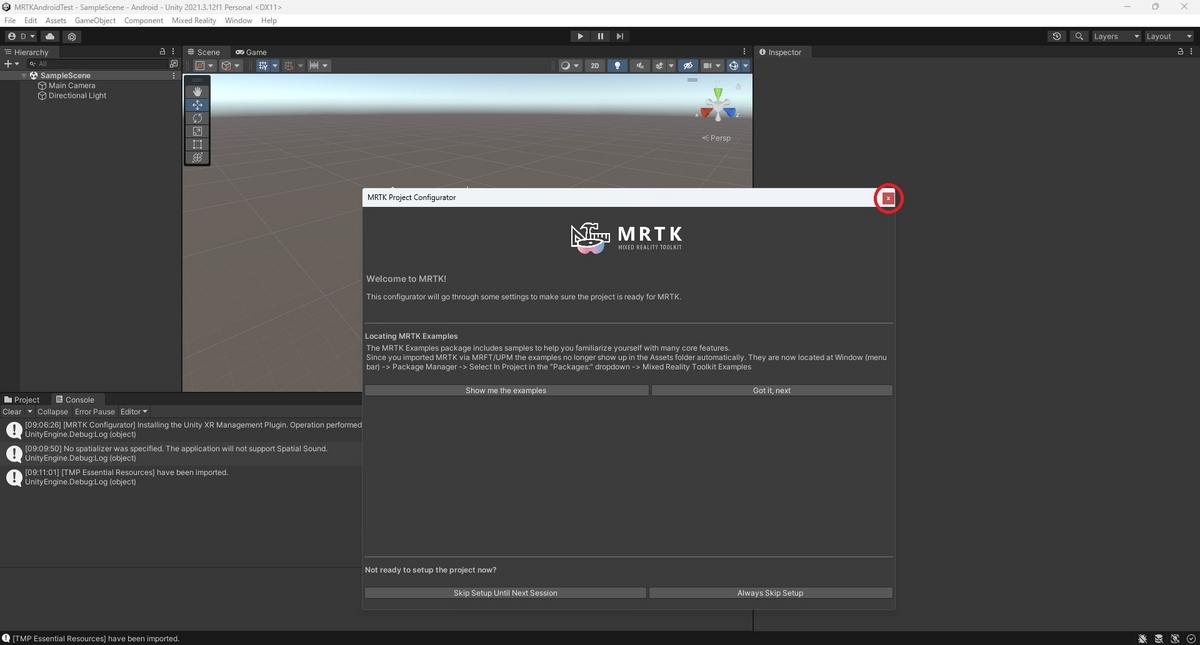Open the Assets menu
Viewport: 1200px width, 645px height.
(x=56, y=20)
